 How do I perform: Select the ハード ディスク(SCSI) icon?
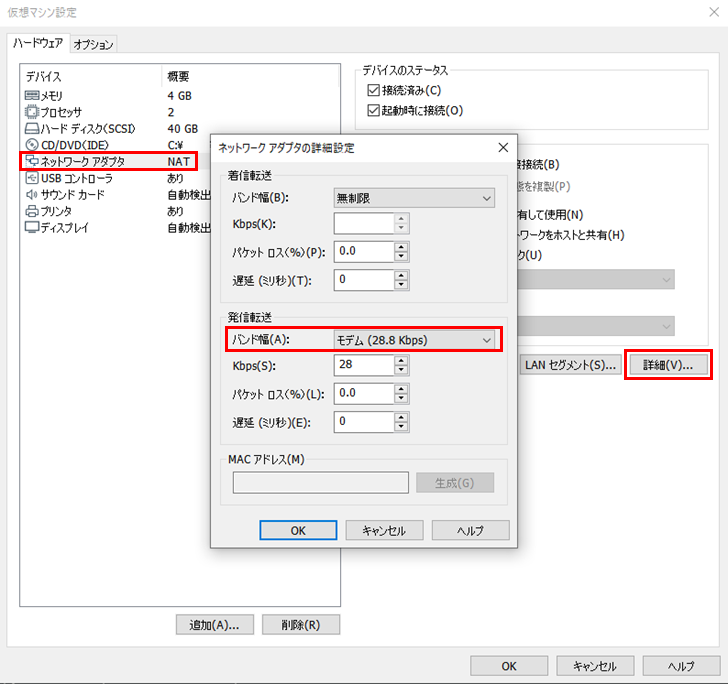[x=32, y=129]
